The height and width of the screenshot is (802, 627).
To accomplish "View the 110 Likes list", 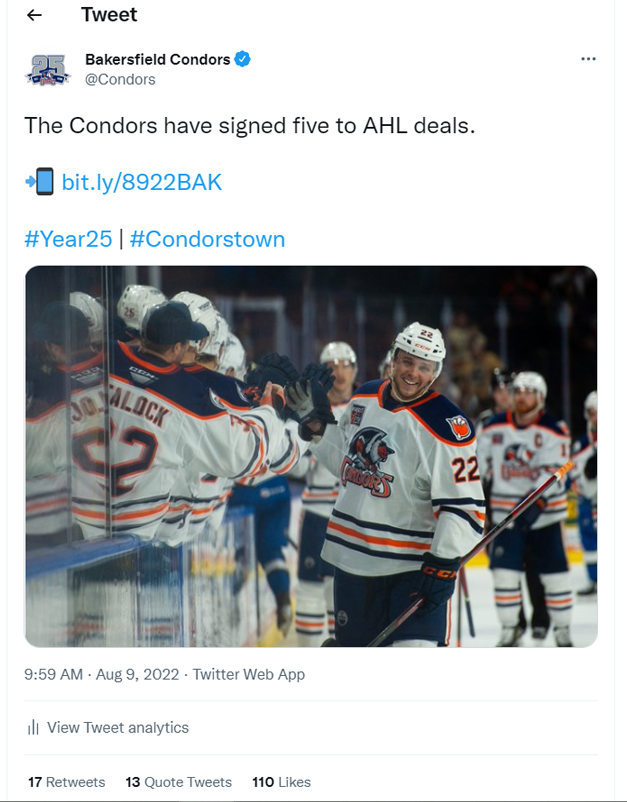I will coord(281,782).
